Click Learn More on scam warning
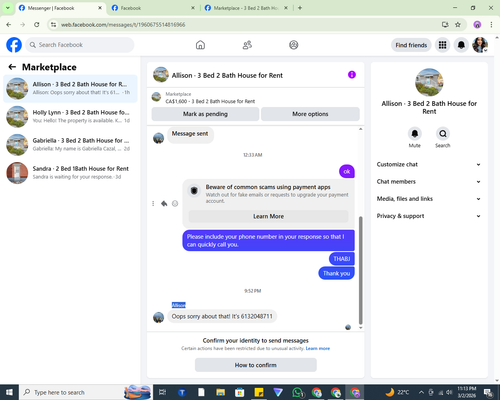Viewport: 500px width, 400px height. tap(268, 216)
